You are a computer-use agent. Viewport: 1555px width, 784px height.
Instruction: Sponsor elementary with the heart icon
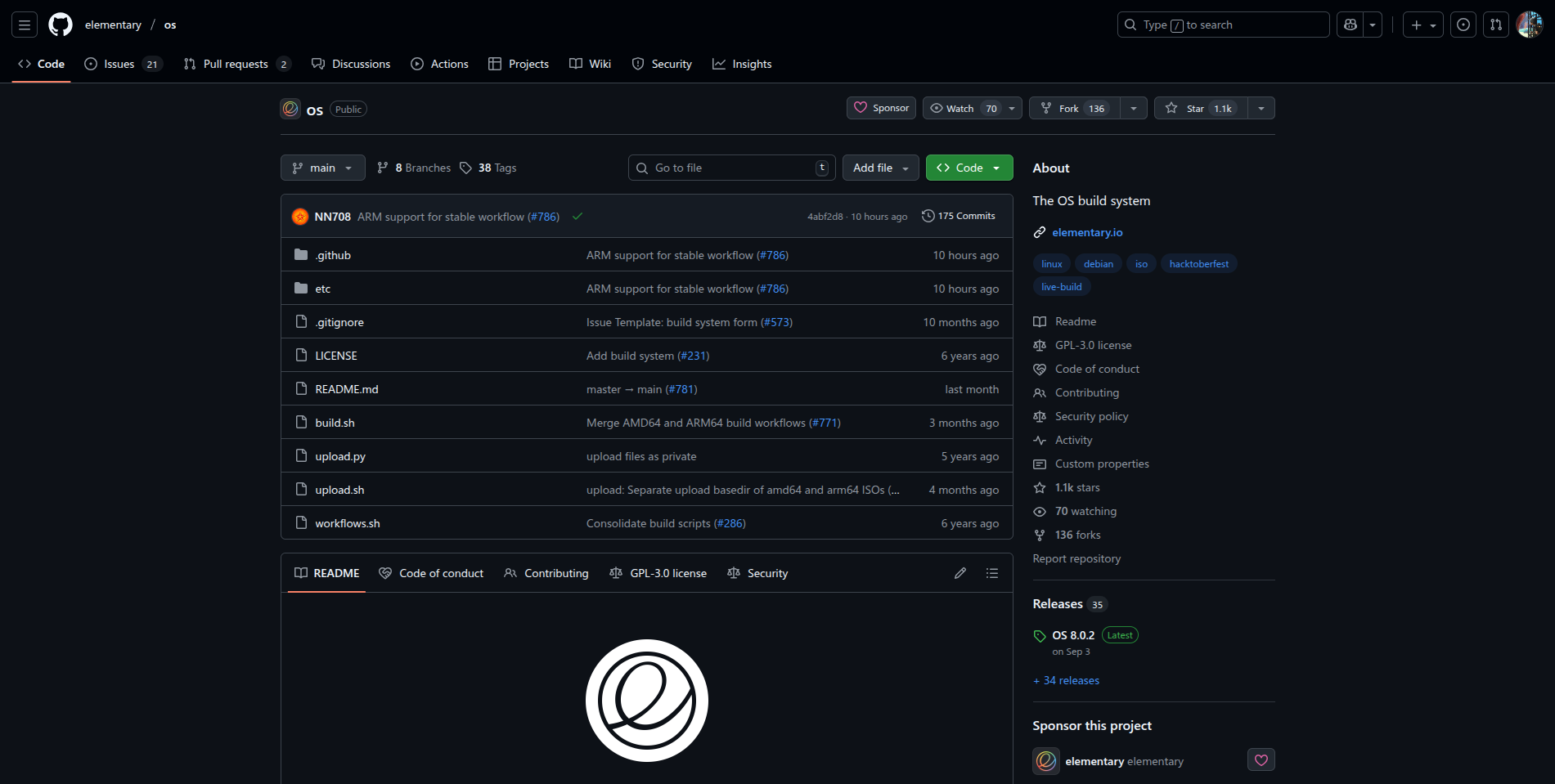tap(1261, 759)
